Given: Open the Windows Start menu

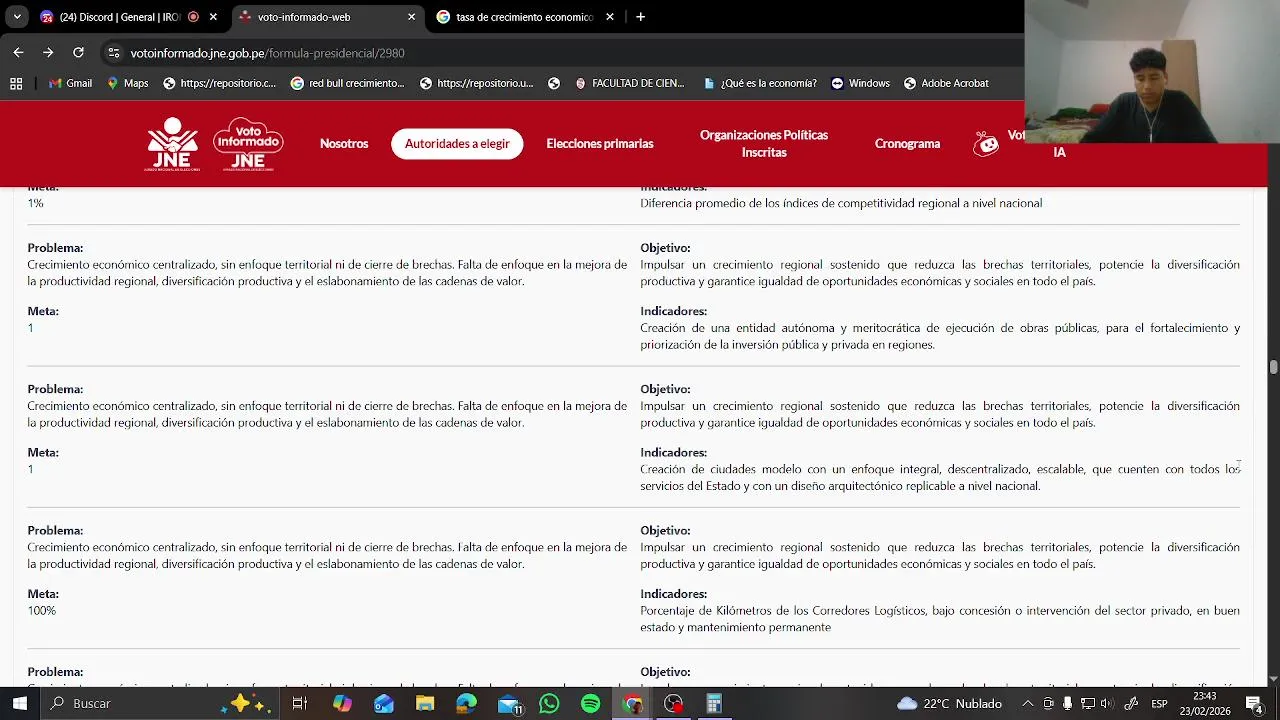Looking at the screenshot, I should click(19, 704).
